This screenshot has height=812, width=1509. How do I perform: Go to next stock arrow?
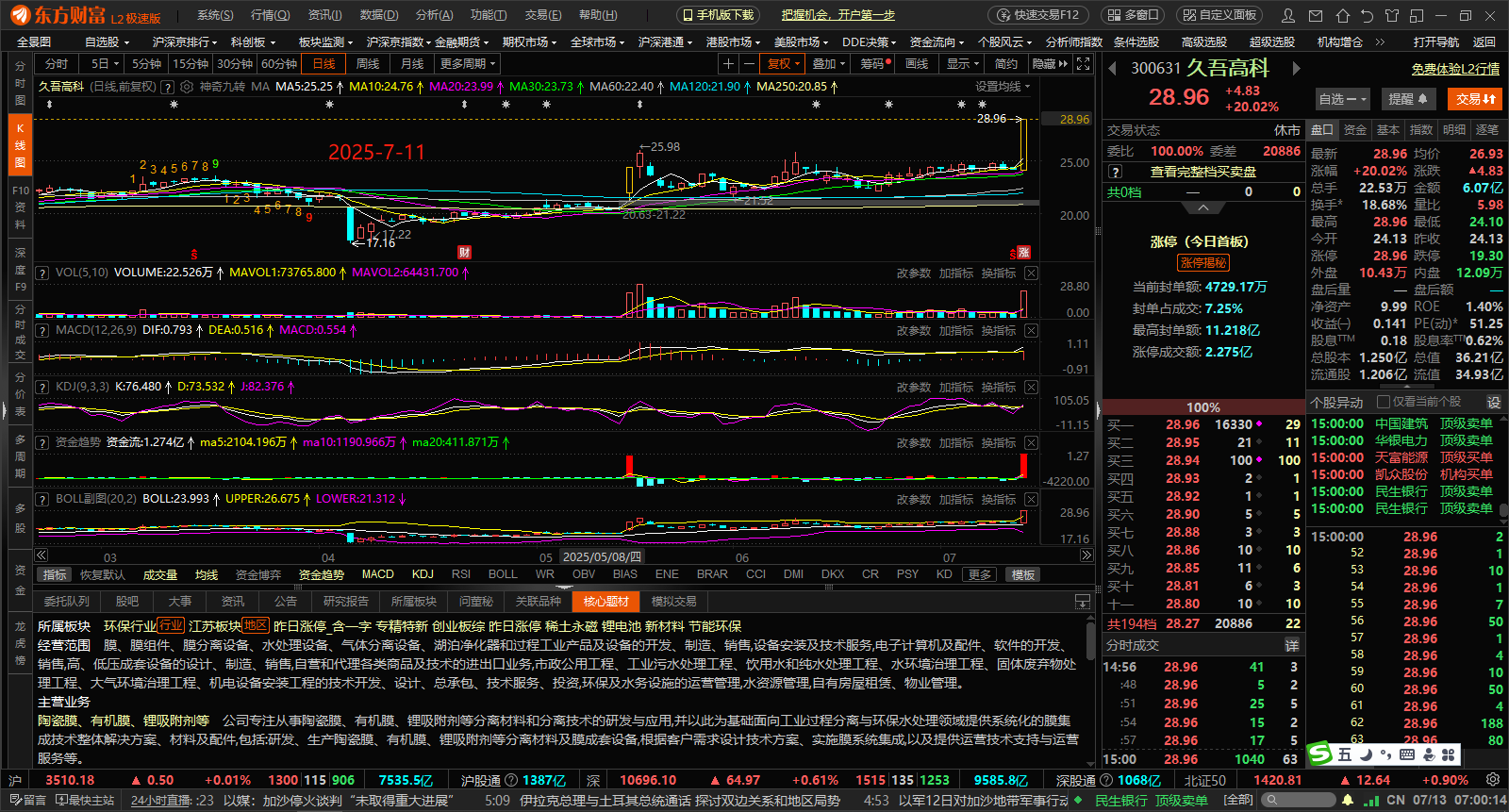coord(1296,68)
